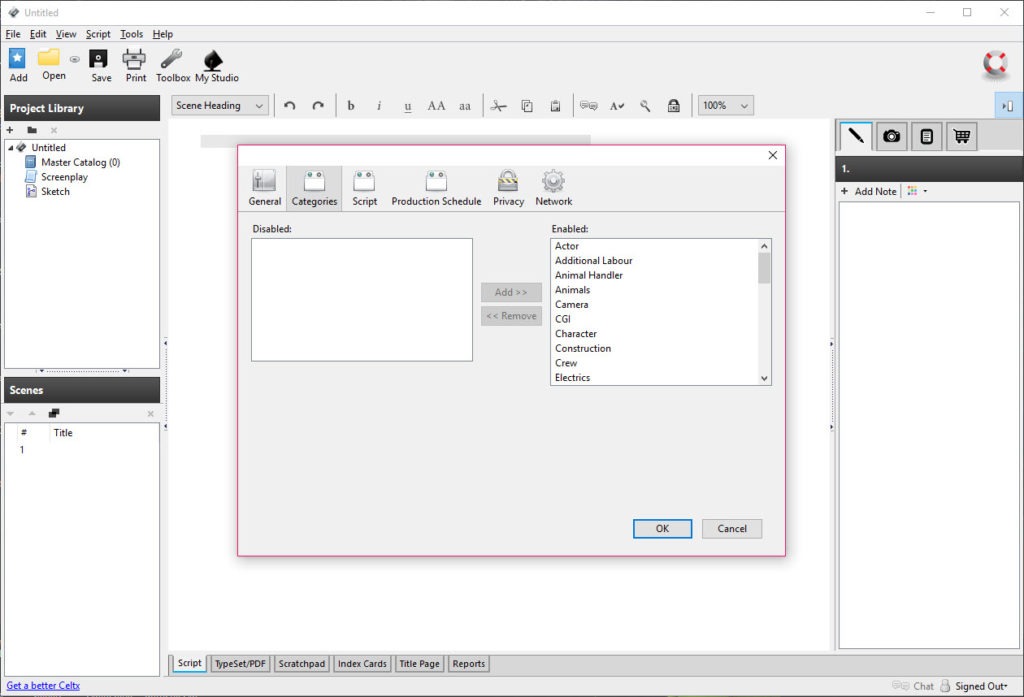
Task: Click the lifesaver help icon
Action: click(995, 64)
